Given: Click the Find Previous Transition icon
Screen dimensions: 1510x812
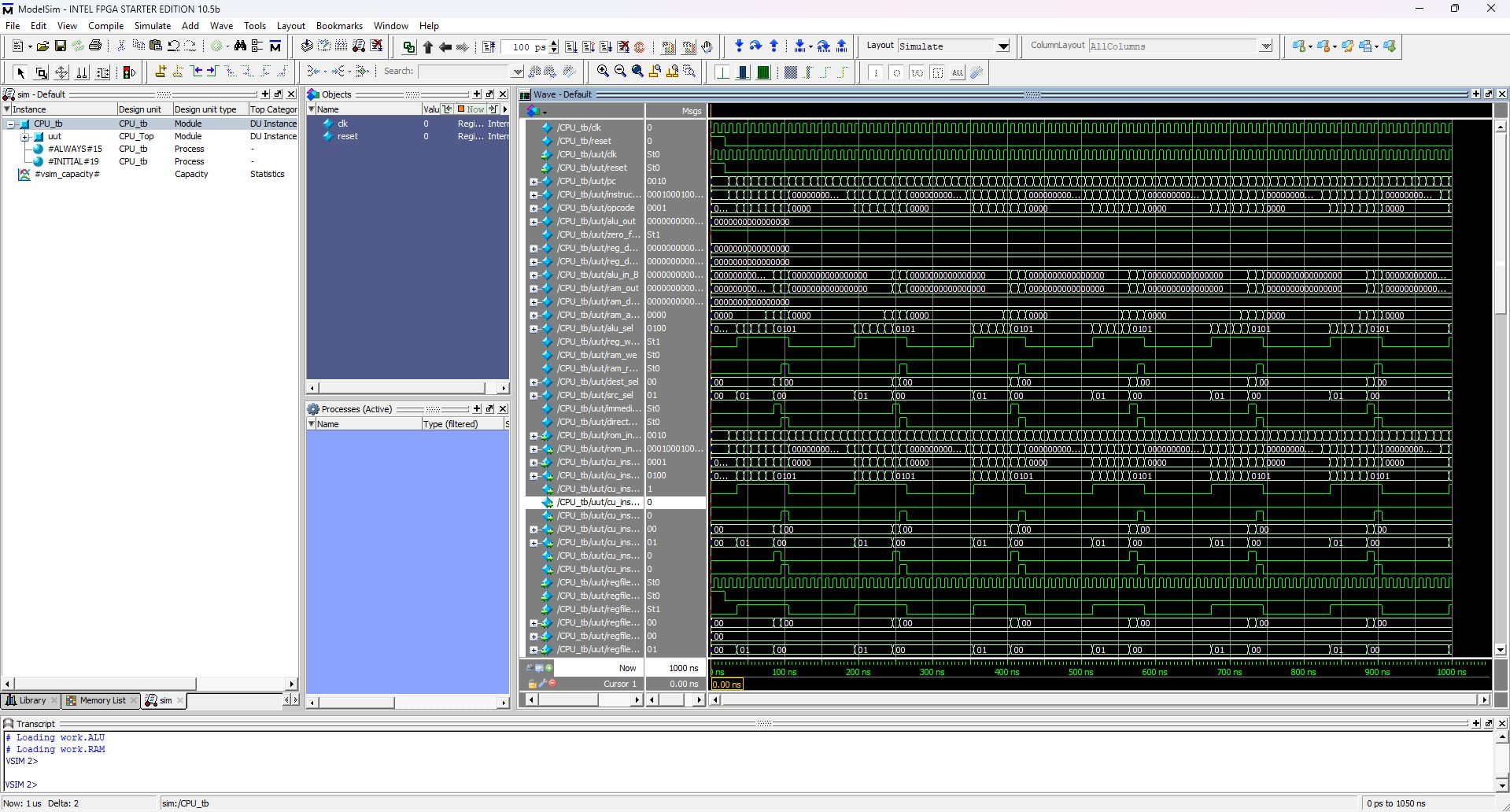Looking at the screenshot, I should (x=195, y=72).
